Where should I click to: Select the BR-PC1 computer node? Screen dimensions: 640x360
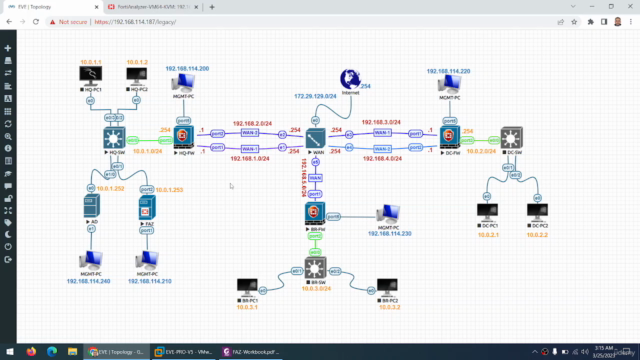click(x=247, y=287)
